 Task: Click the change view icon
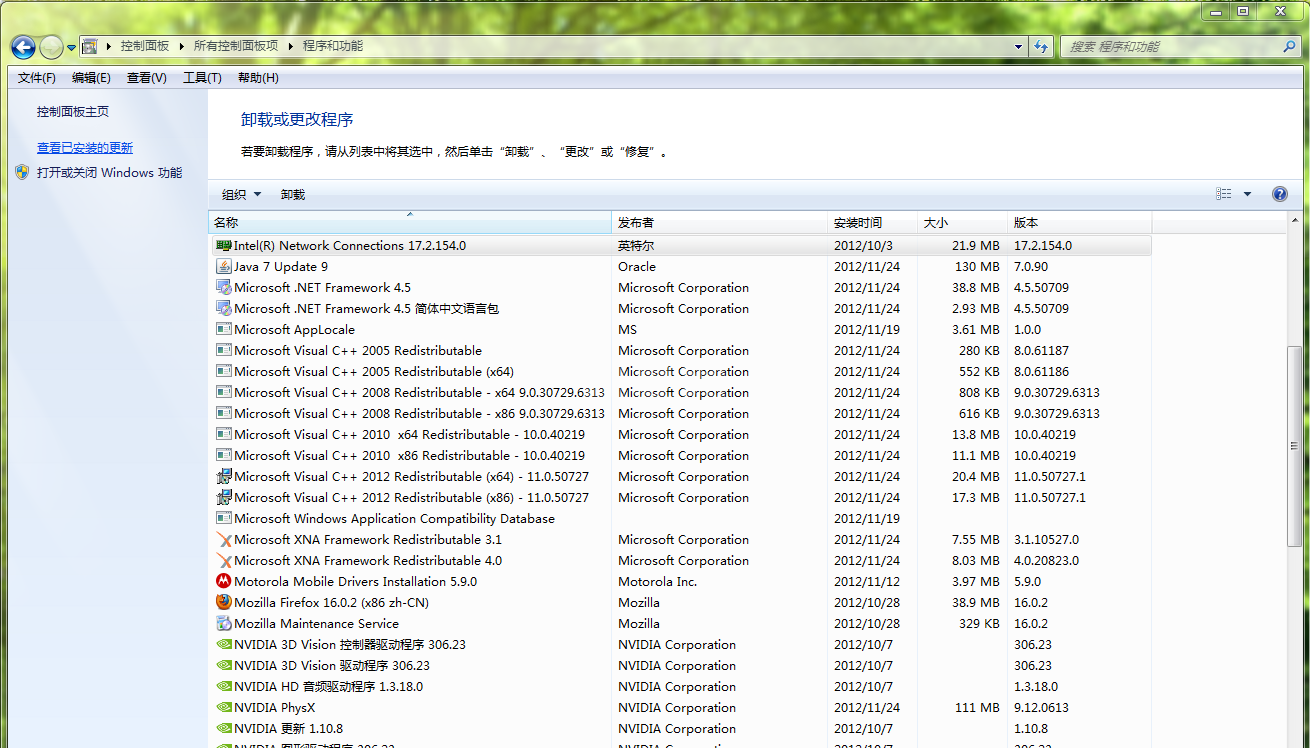[x=1224, y=194]
